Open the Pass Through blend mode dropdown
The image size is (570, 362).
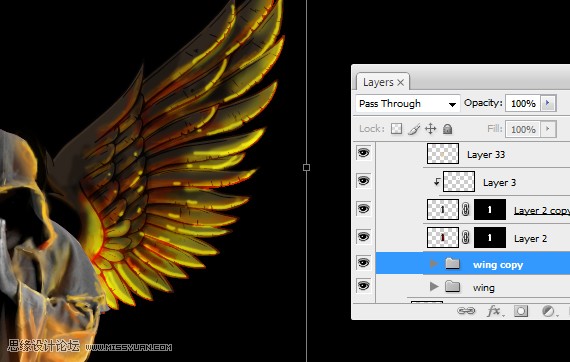pos(408,104)
